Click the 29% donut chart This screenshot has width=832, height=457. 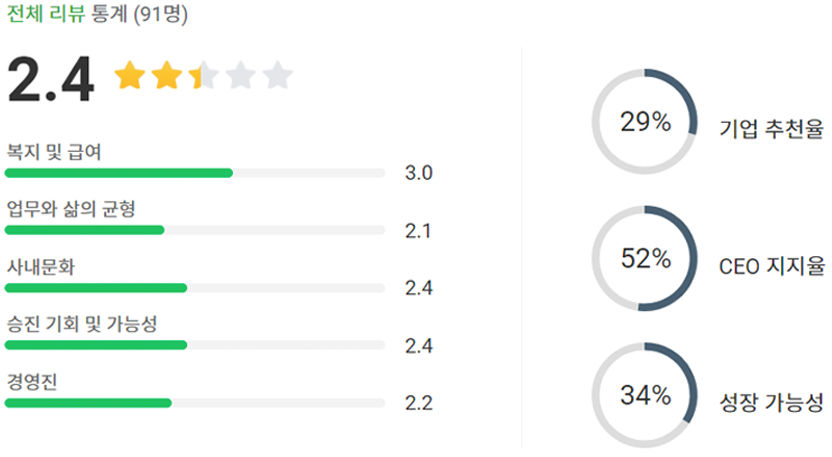click(645, 123)
